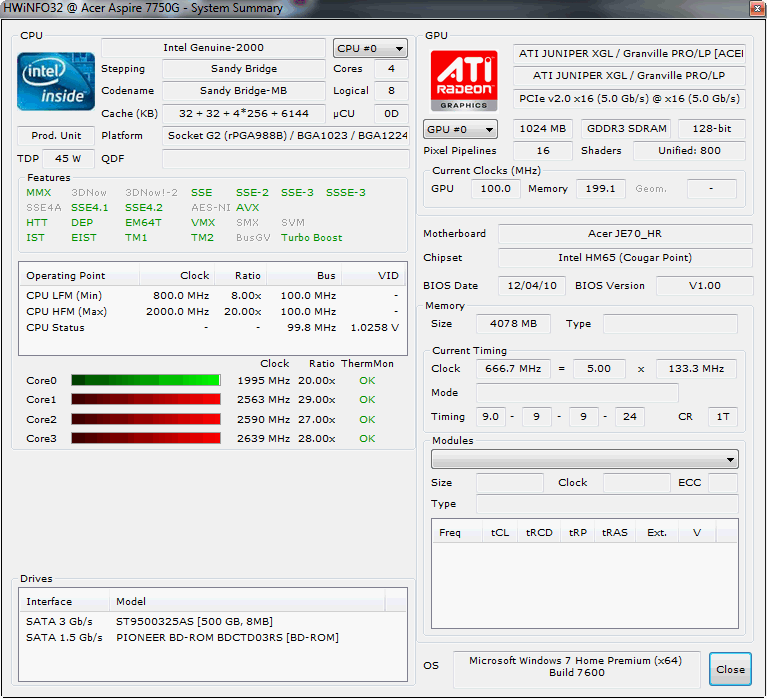Click the GPU clock 100.0 value
Screen dimensions: 767x699
pos(496,189)
